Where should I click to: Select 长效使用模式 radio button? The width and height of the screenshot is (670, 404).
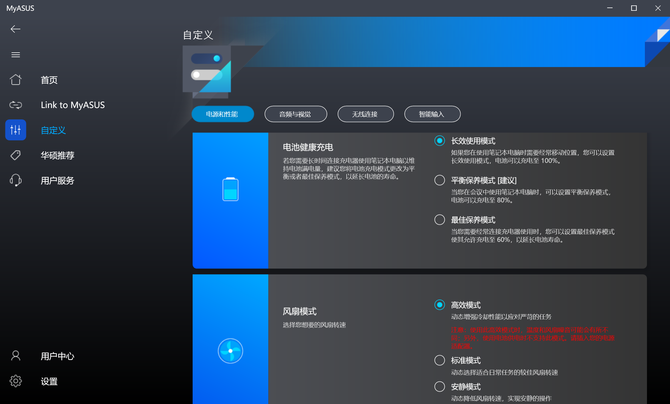coord(440,141)
